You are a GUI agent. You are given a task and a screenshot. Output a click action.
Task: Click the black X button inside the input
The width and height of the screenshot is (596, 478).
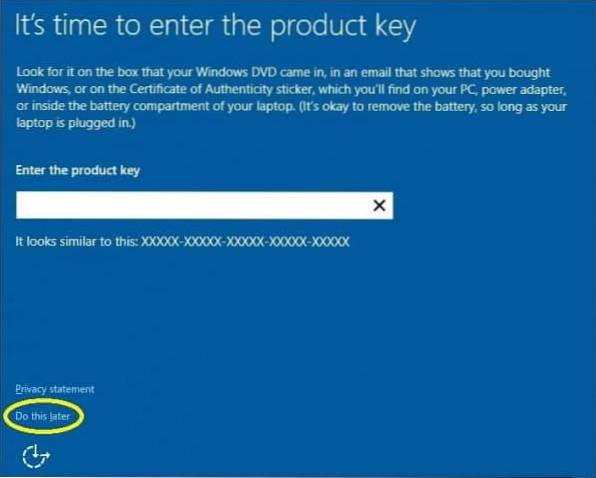379,206
